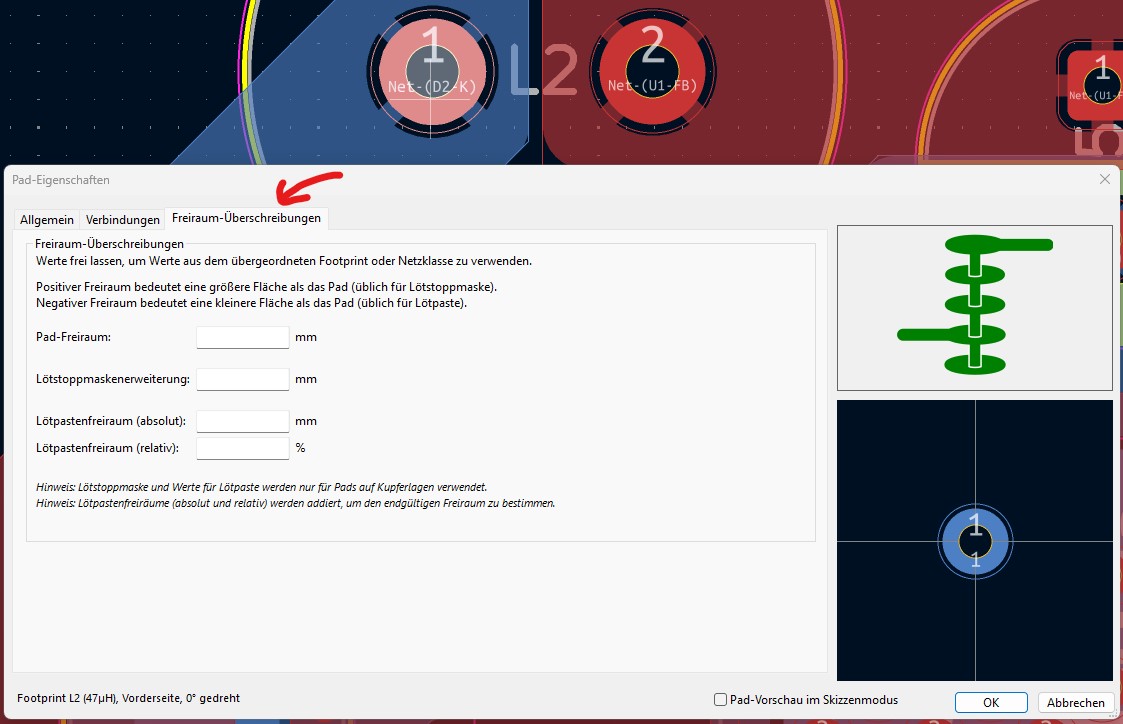The image size is (1123, 724).
Task: Click the Lötpastenfreiraum (absolut) field
Action: (x=242, y=421)
